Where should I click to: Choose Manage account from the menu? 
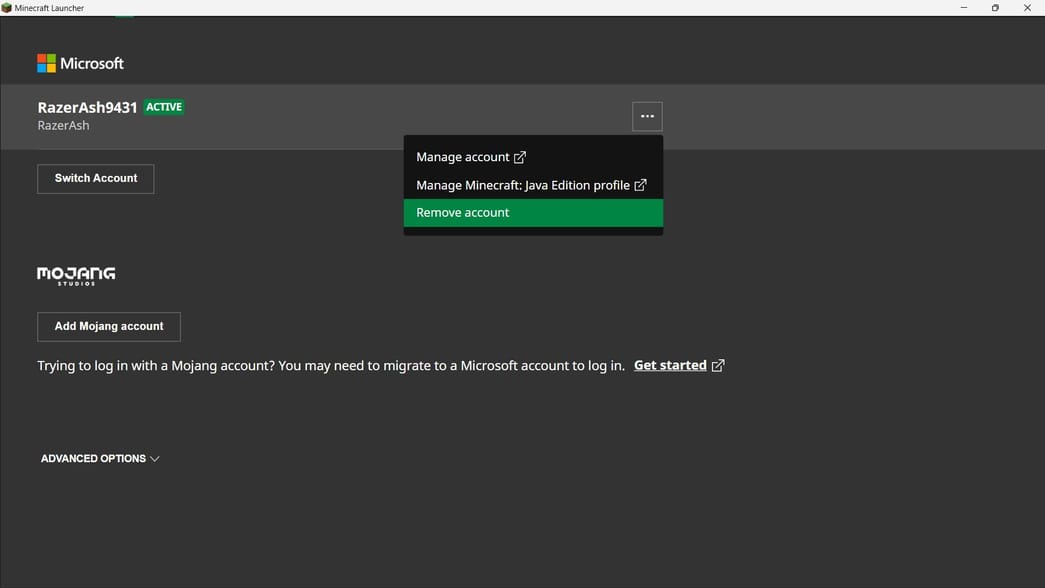463,157
